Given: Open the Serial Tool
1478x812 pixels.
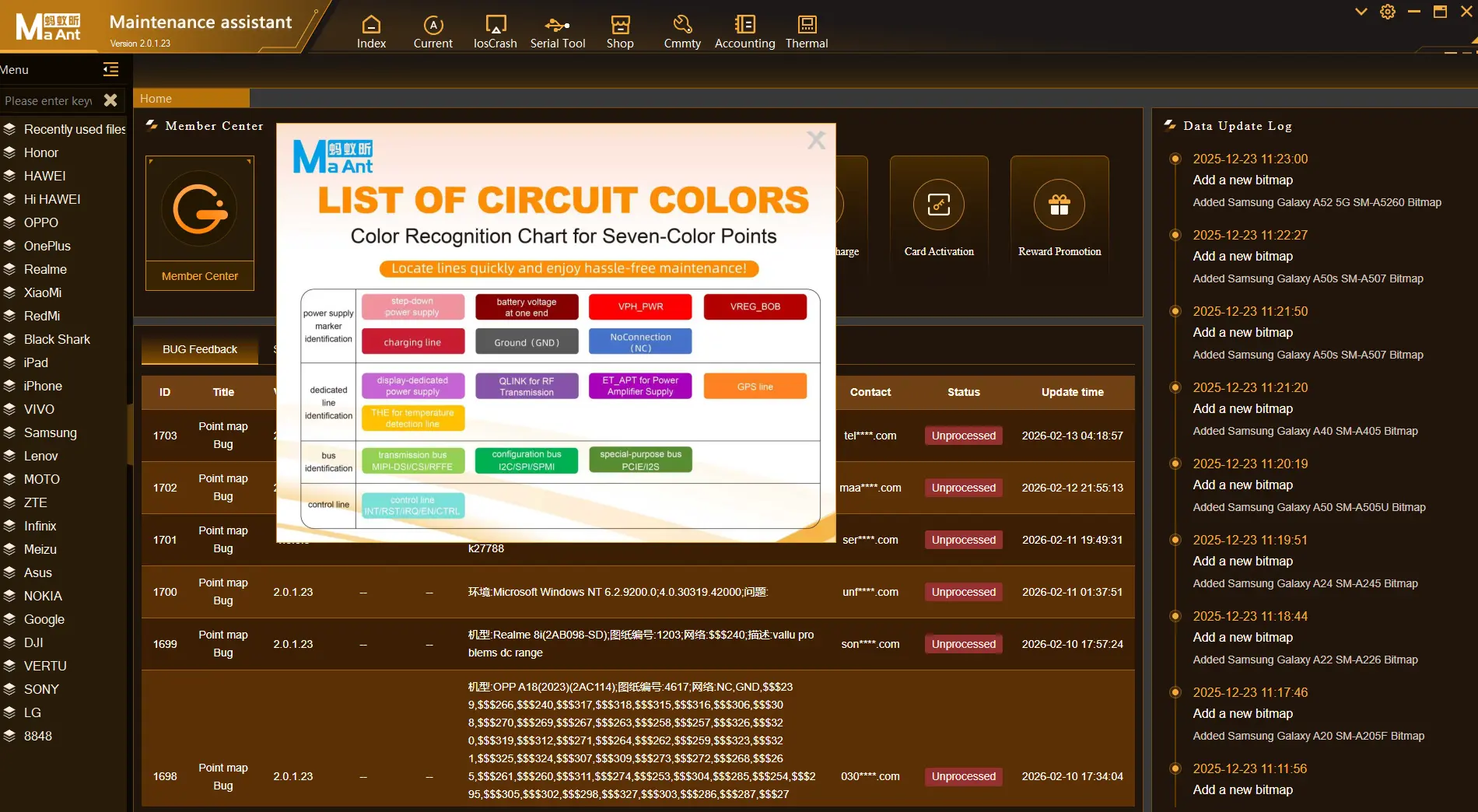Looking at the screenshot, I should point(558,32).
